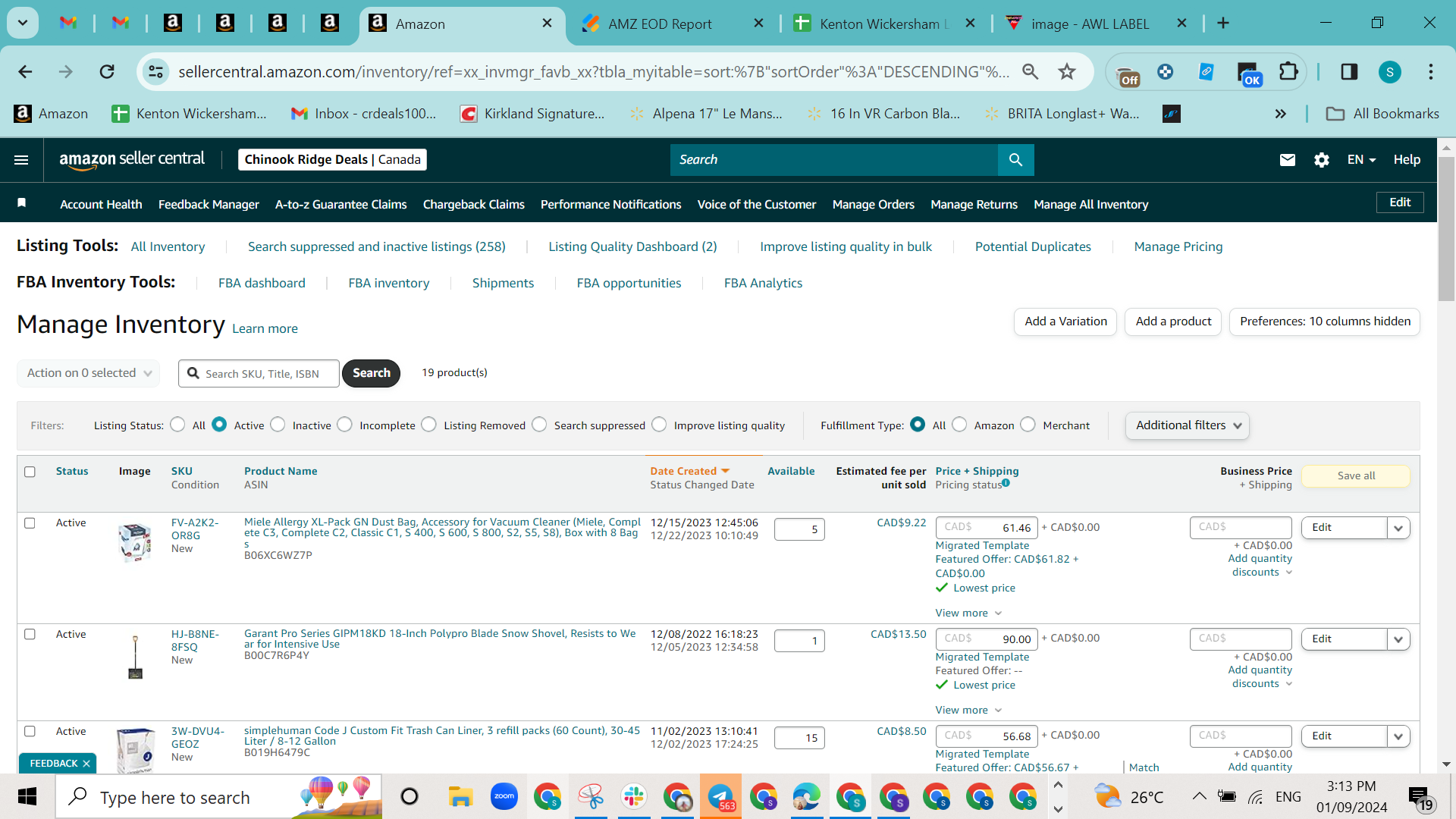Screen dimensions: 1456x819
Task: Open the Action on 0 selected dropdown
Action: coord(88,373)
